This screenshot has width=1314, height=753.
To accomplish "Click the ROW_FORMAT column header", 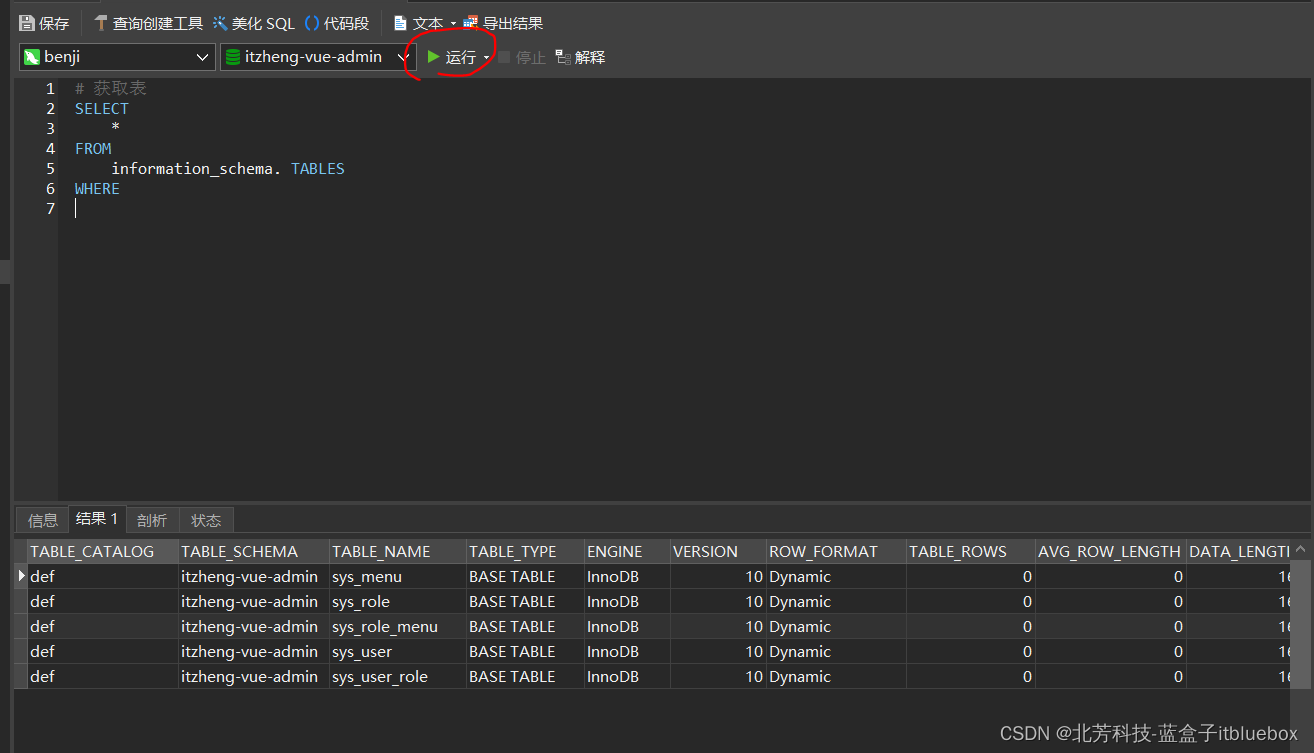I will (836, 551).
